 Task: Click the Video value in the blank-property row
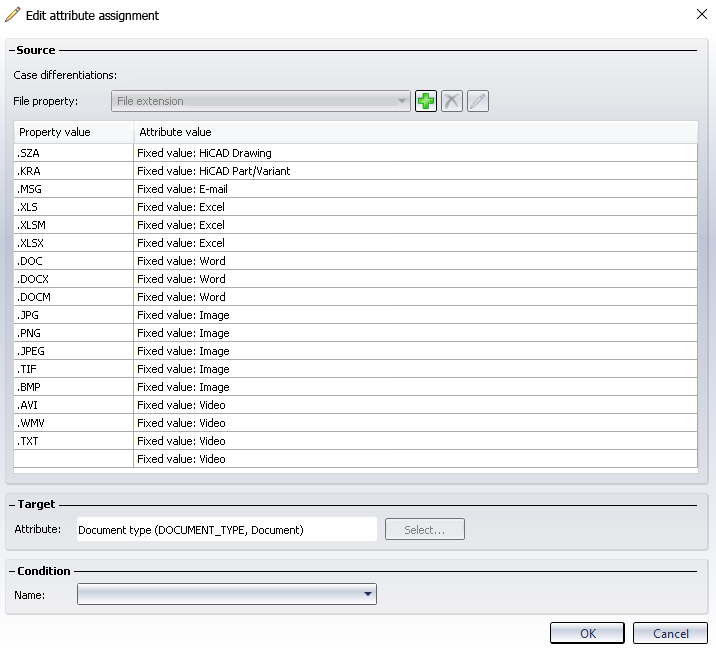tap(416, 459)
